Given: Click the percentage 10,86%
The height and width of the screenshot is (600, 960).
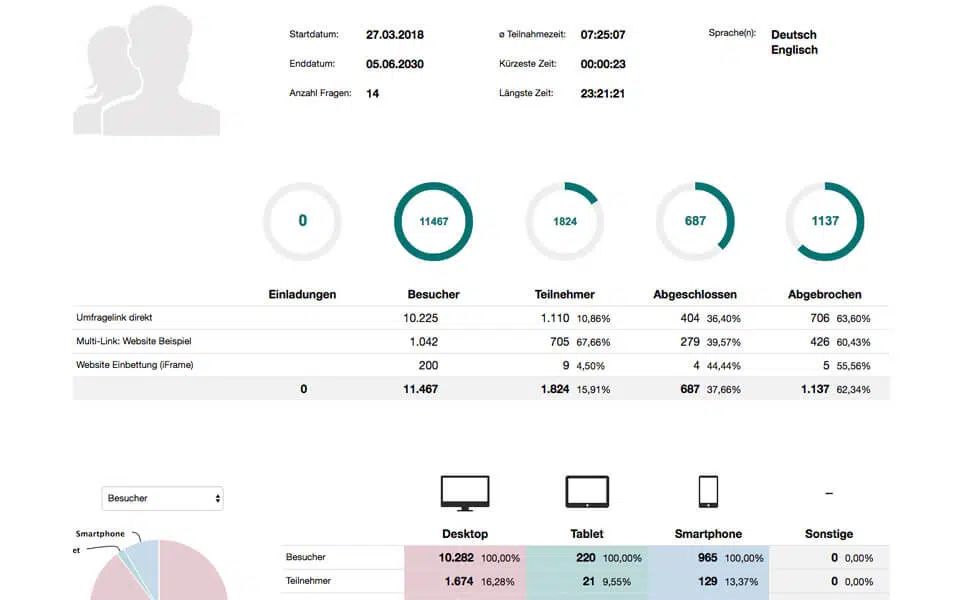Looking at the screenshot, I should 593,319.
